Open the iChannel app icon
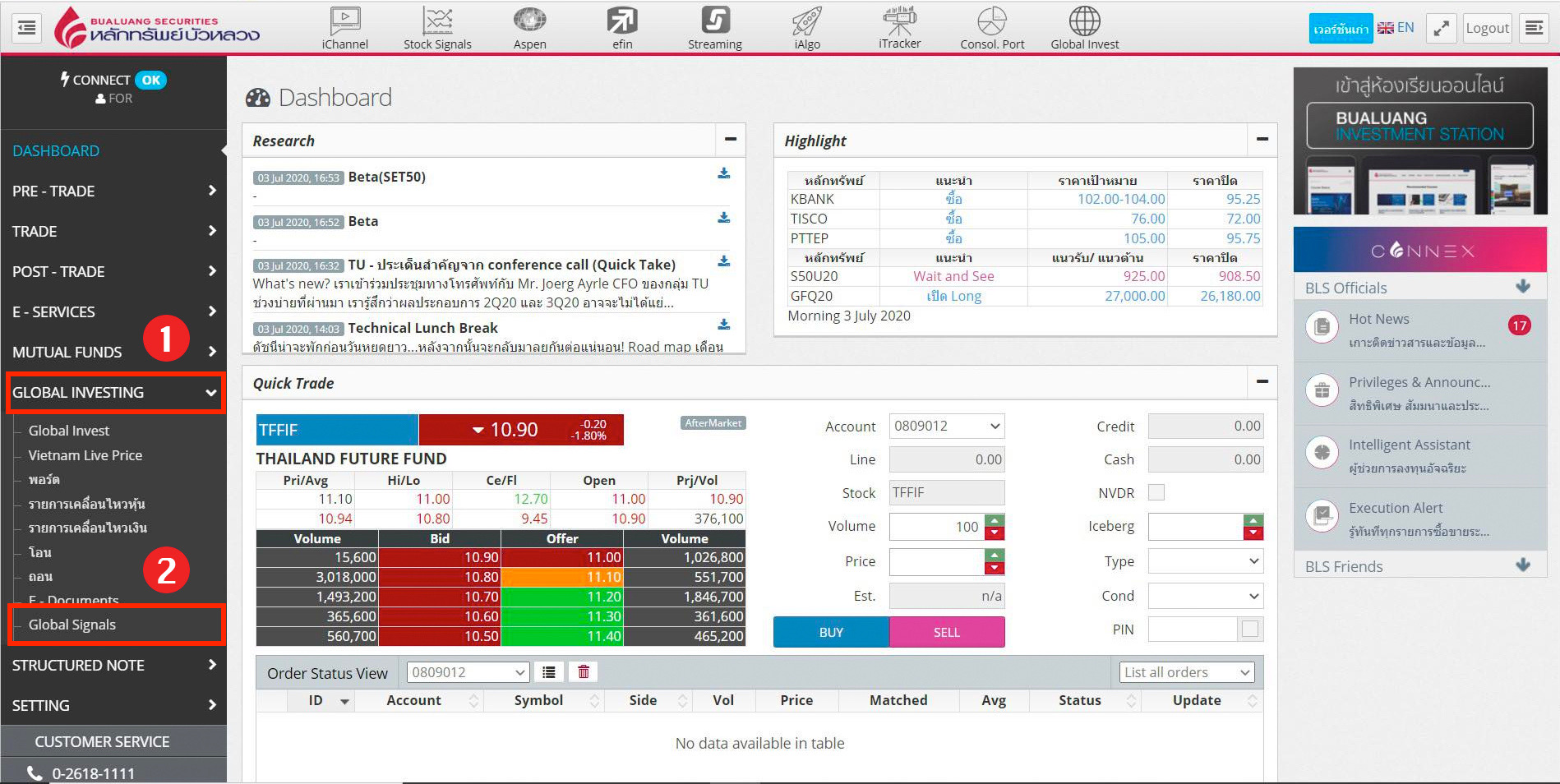This screenshot has height=784, width=1560. click(345, 27)
